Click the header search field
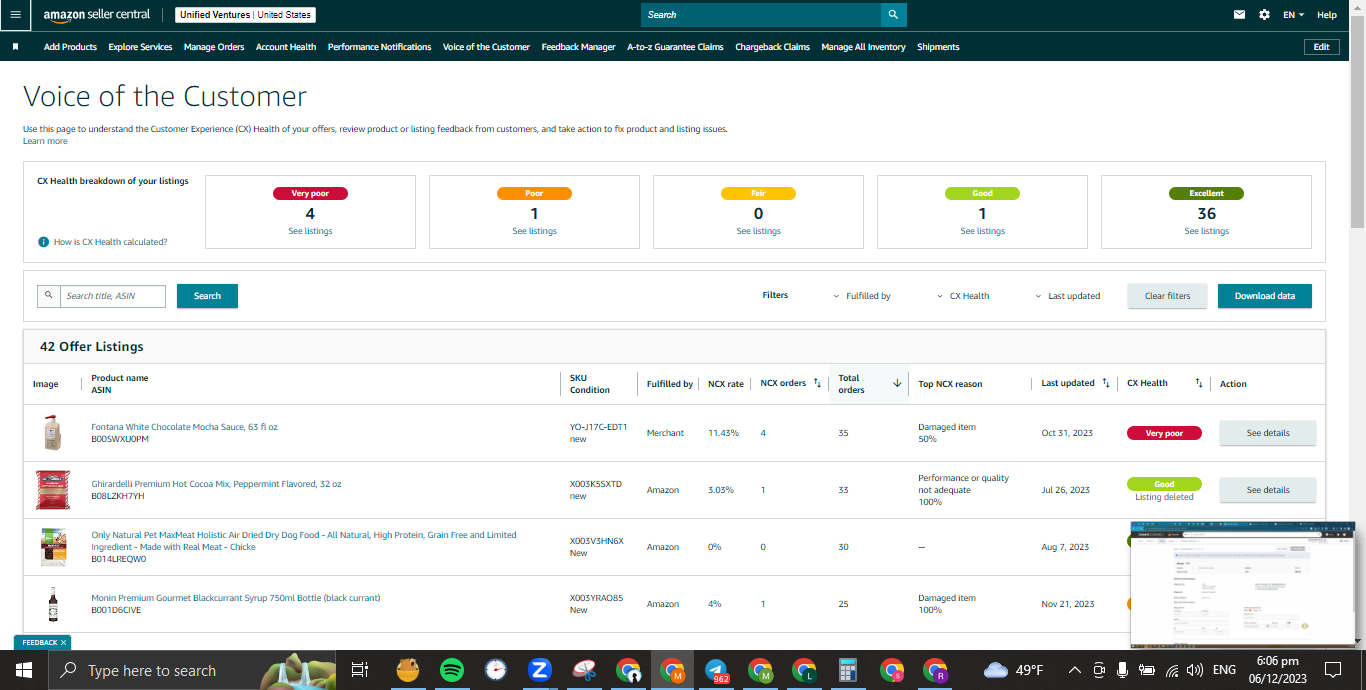This screenshot has width=1366, height=690. pyautogui.click(x=761, y=15)
